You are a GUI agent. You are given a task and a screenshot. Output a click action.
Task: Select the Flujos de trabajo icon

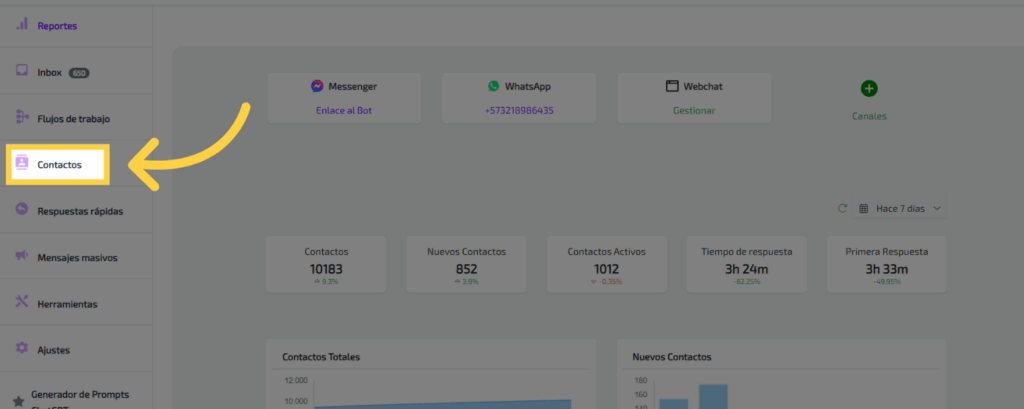(22, 118)
